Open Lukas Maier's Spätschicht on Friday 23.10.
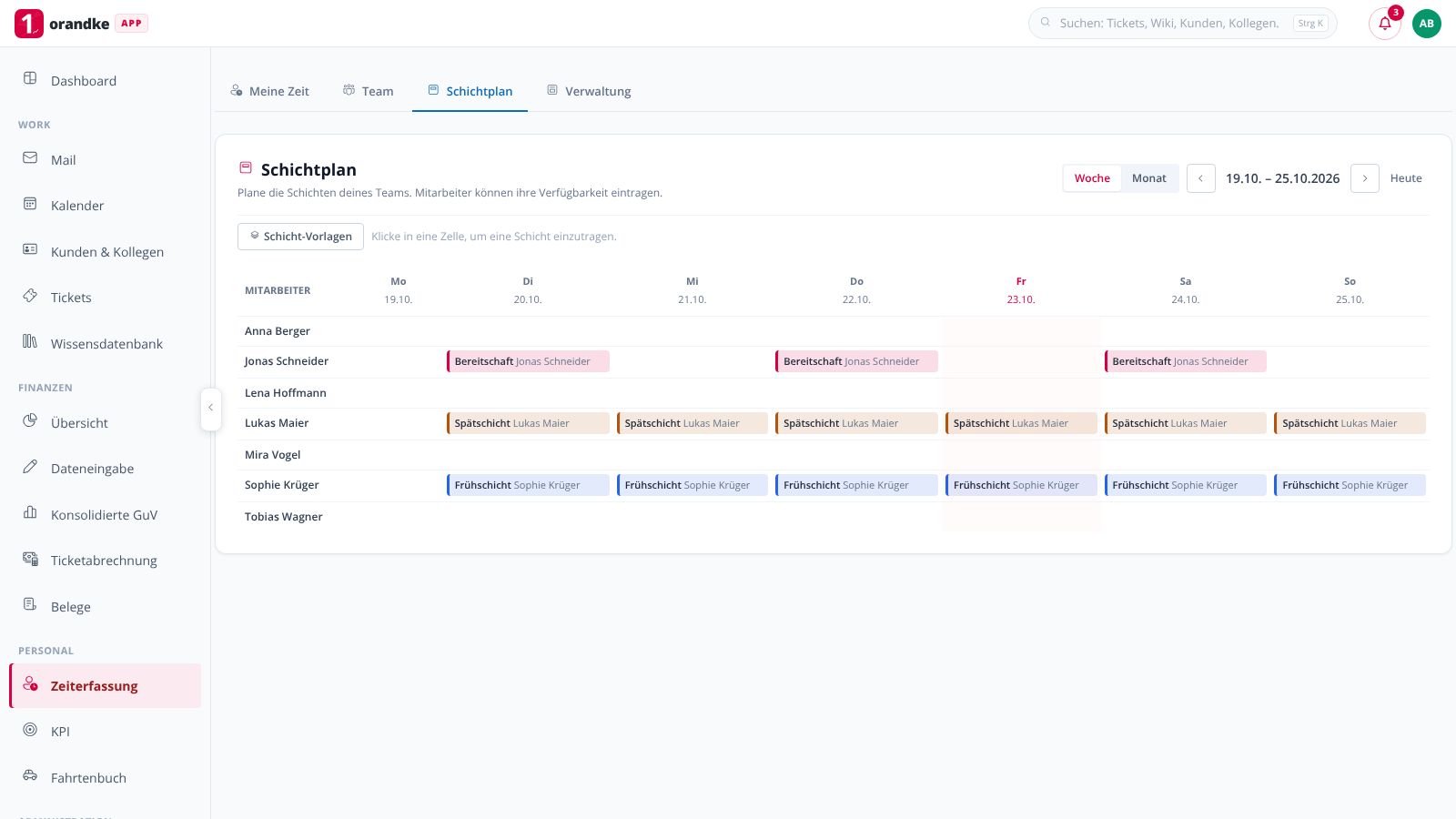 click(x=1021, y=423)
